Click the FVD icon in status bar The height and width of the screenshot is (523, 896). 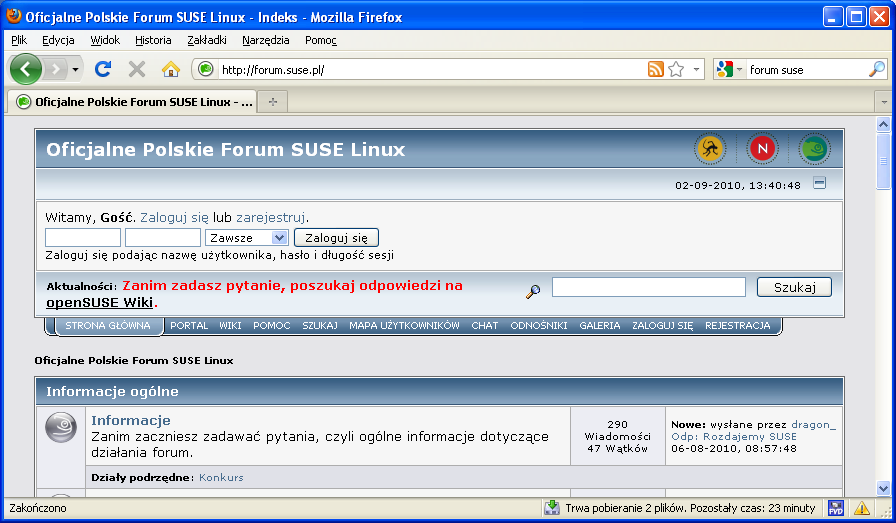pyautogui.click(x=836, y=508)
